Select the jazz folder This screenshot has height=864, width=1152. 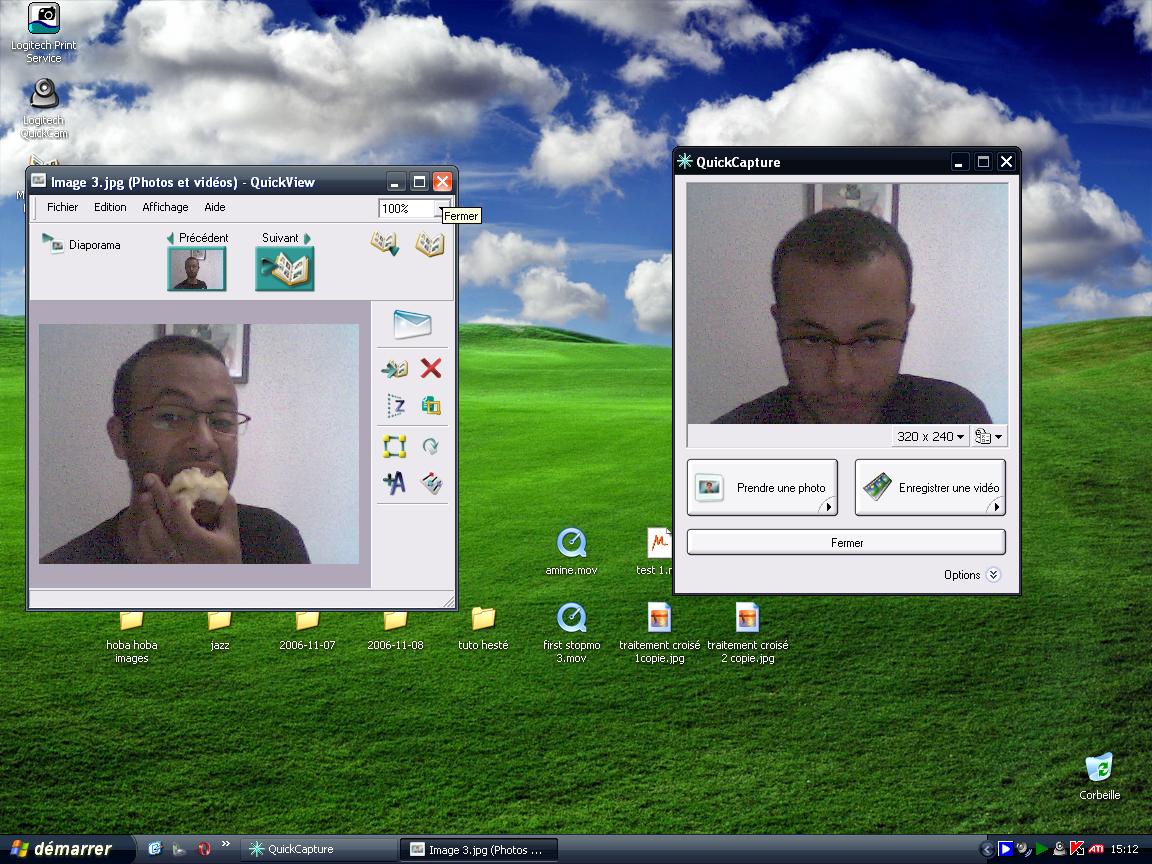pos(220,630)
